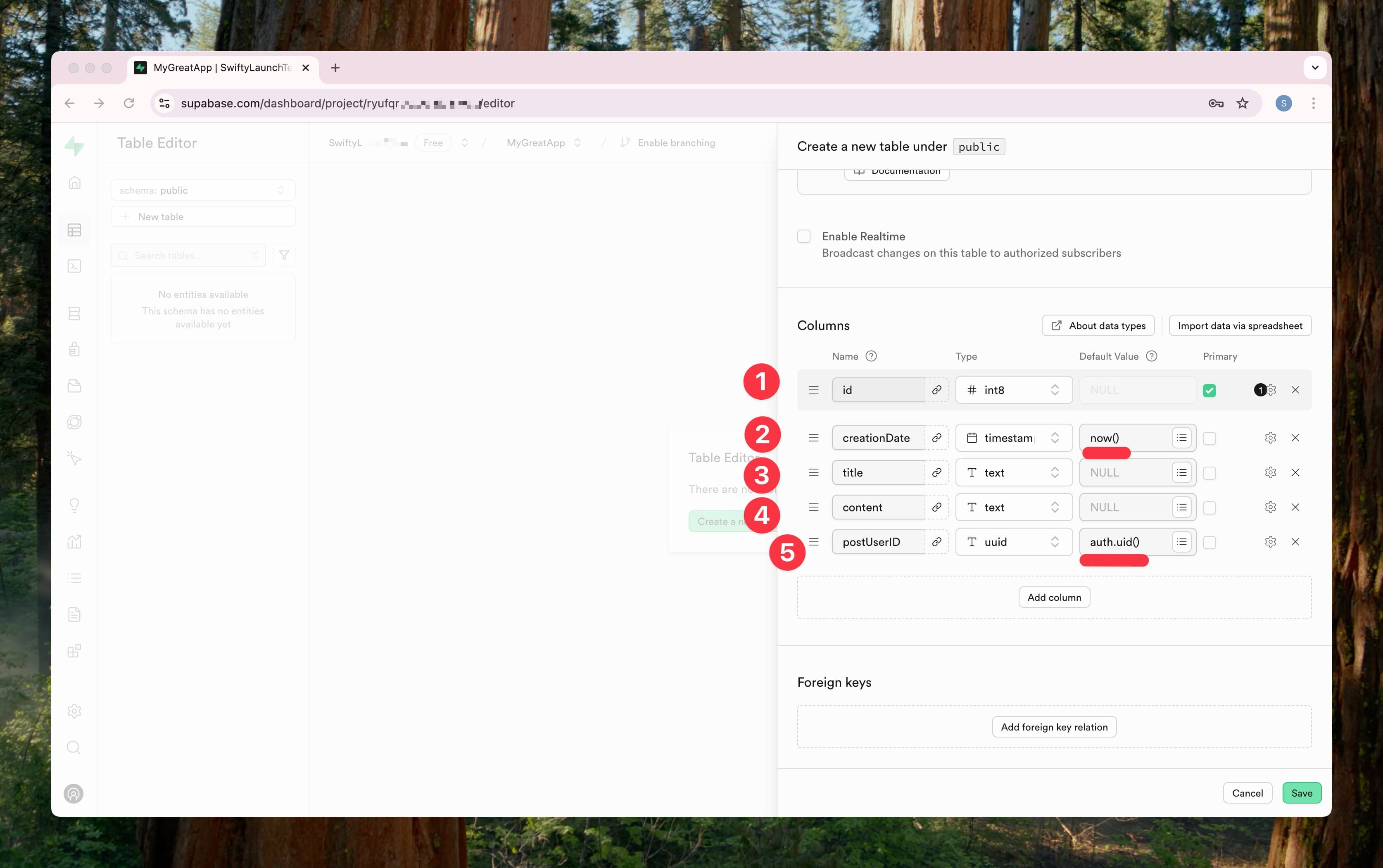Open uuid type dropdown for postUserID column
The height and width of the screenshot is (868, 1383).
point(1014,542)
